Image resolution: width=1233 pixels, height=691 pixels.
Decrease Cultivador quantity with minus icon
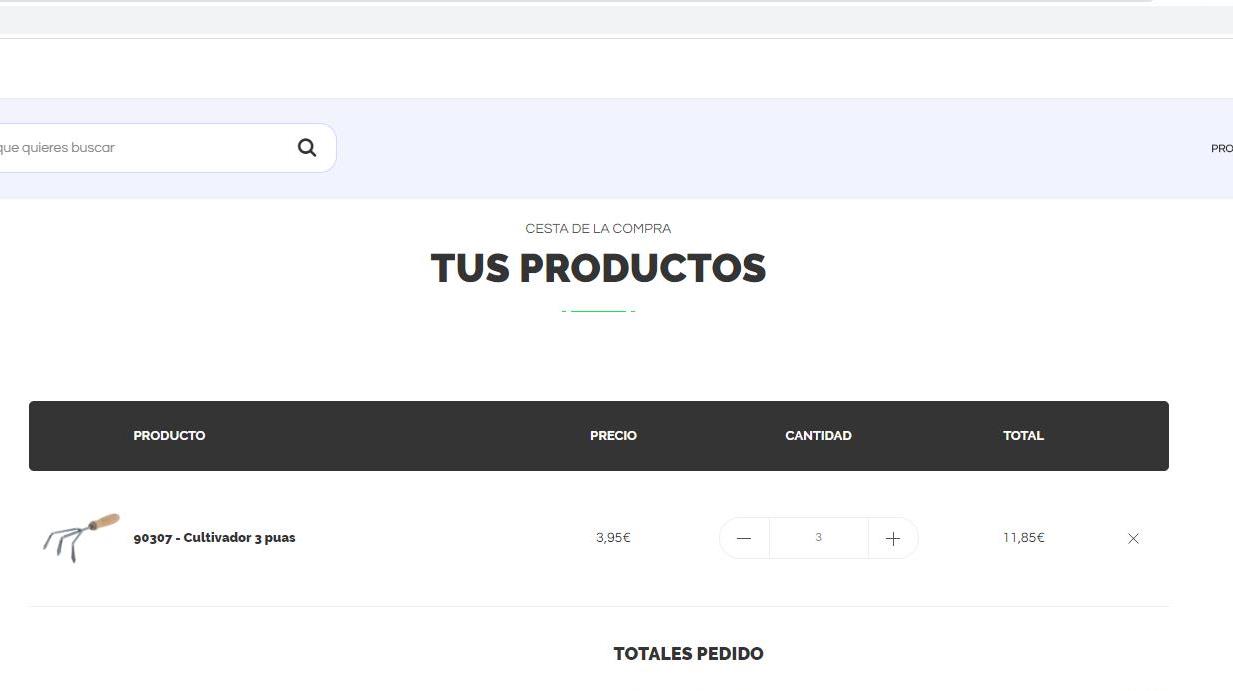click(744, 538)
